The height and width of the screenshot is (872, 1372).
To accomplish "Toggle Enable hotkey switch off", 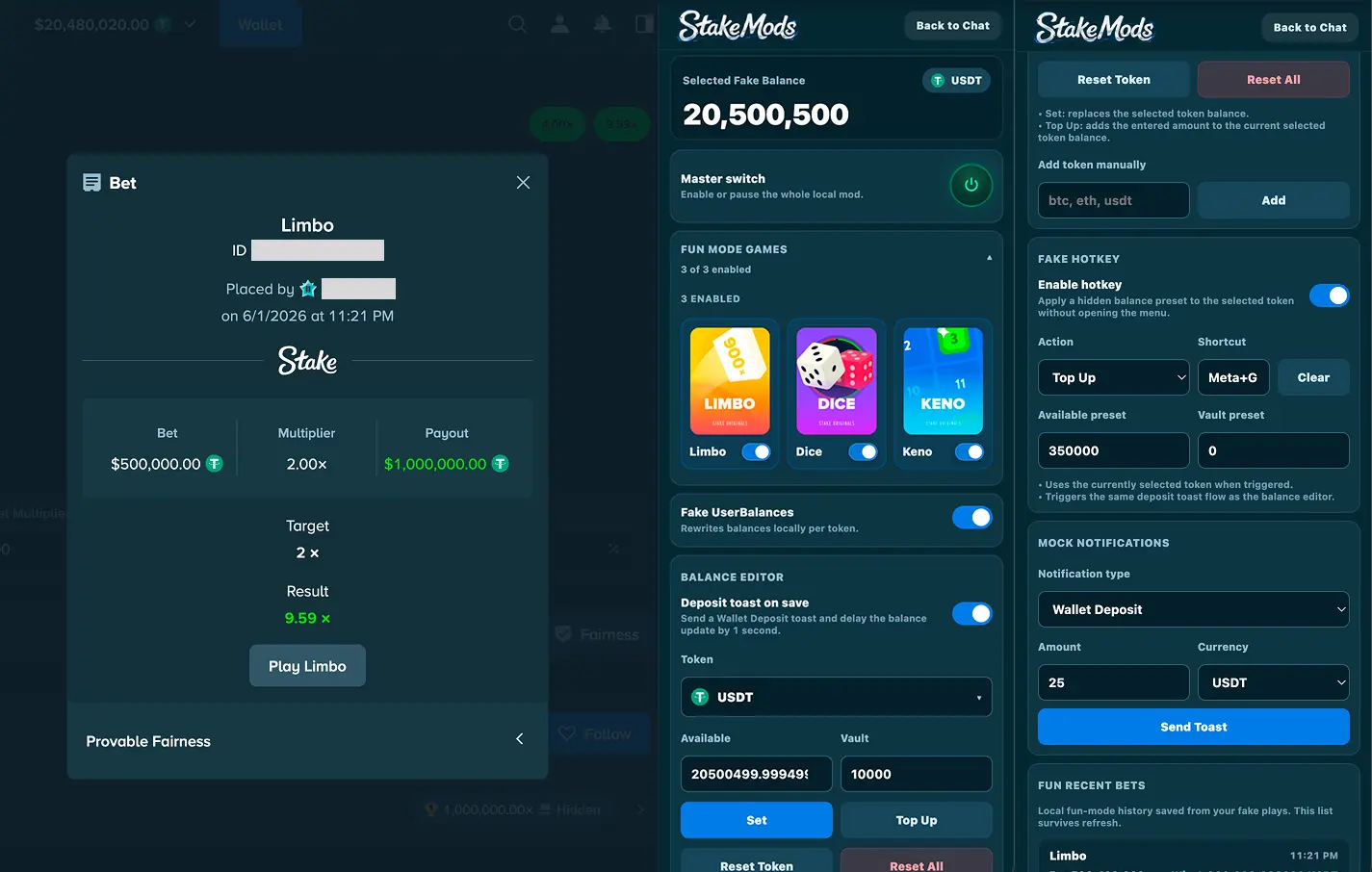I will pos(1330,295).
